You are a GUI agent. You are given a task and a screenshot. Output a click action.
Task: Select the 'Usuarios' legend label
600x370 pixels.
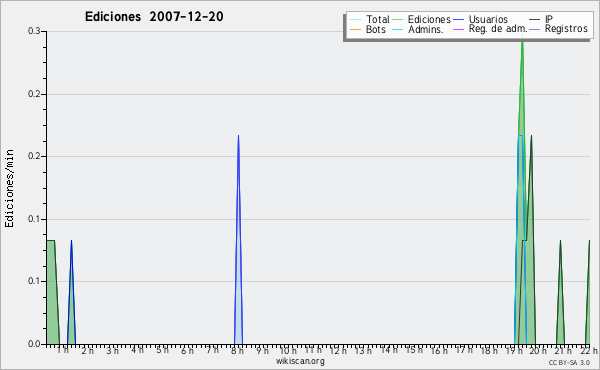point(488,19)
